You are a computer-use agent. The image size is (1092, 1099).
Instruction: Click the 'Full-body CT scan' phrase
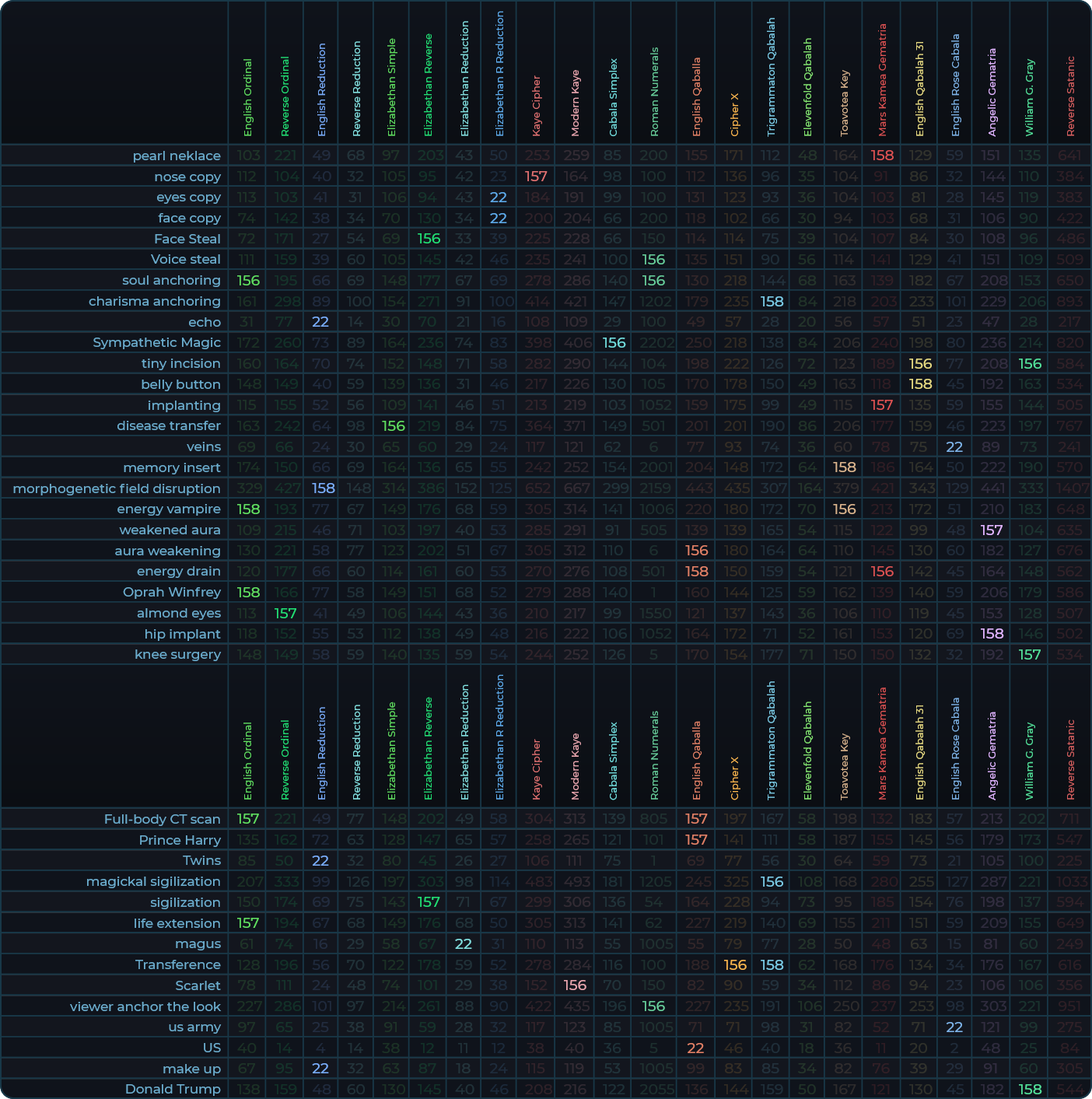[x=163, y=819]
